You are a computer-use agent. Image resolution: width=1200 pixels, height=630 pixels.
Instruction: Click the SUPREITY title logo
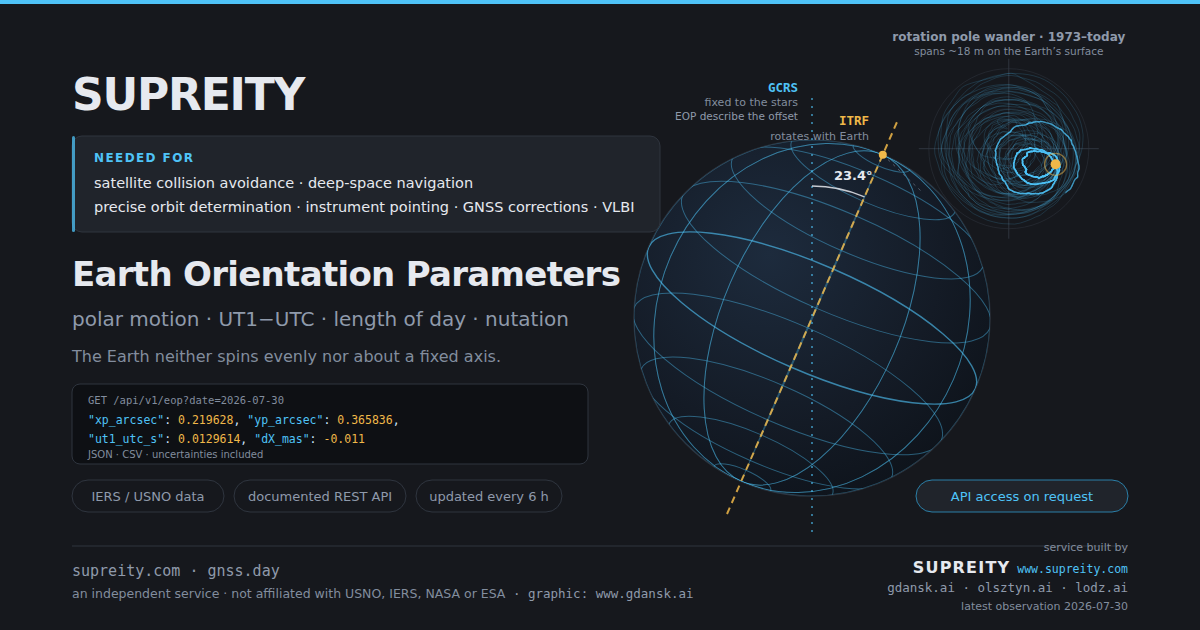click(188, 95)
